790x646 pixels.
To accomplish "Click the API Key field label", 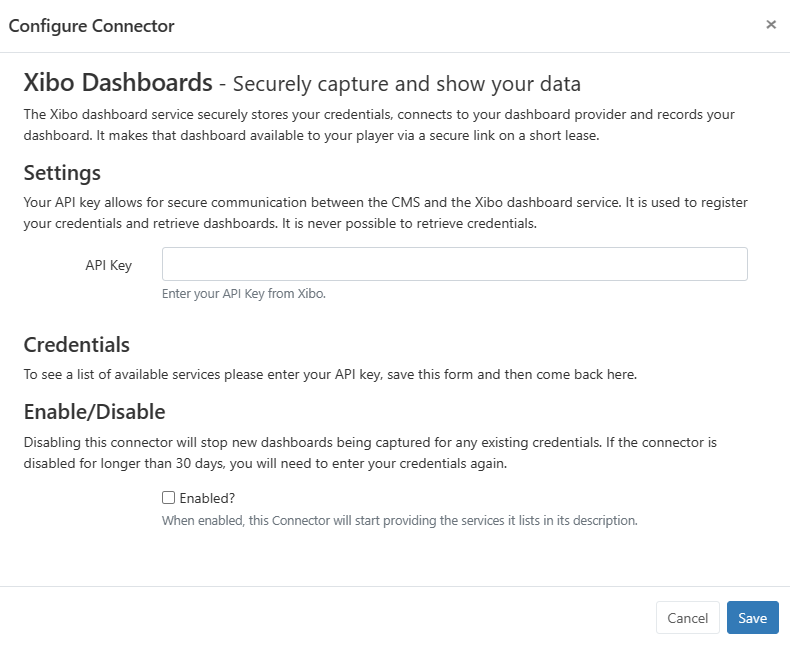I will tap(109, 265).
